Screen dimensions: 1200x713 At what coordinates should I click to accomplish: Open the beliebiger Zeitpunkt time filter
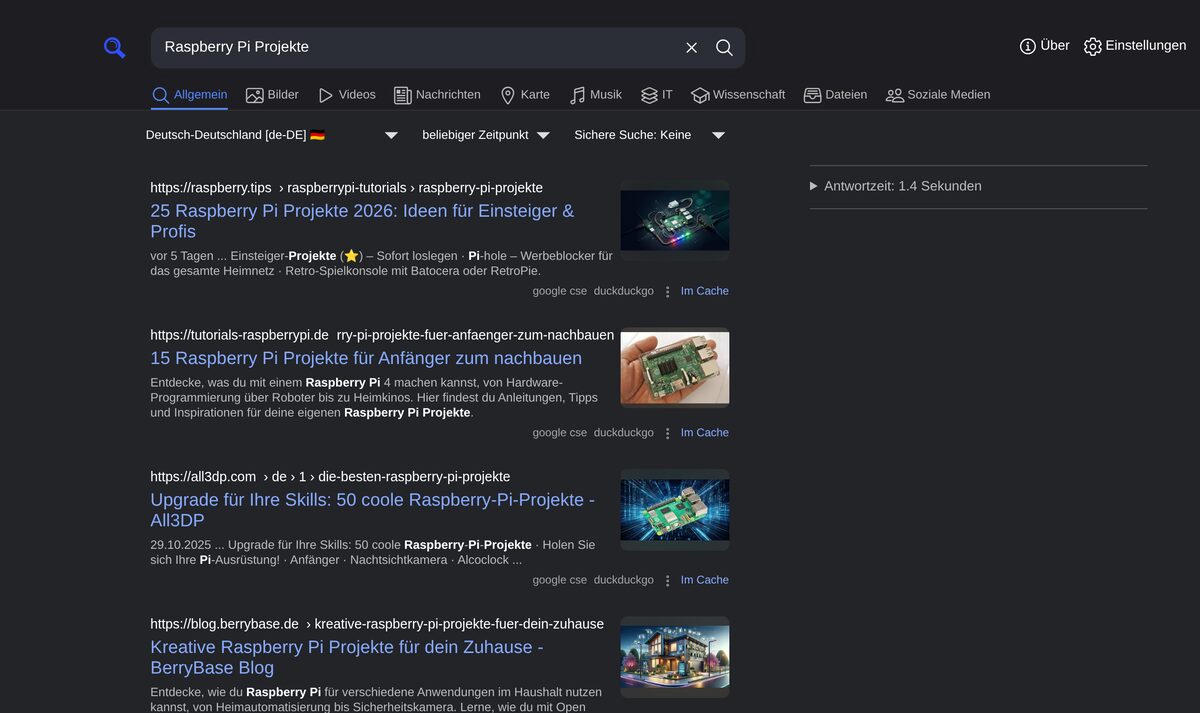[486, 135]
